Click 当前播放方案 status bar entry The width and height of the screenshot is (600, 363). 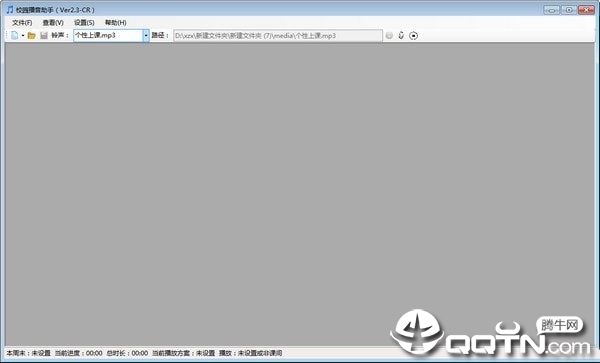click(183, 353)
